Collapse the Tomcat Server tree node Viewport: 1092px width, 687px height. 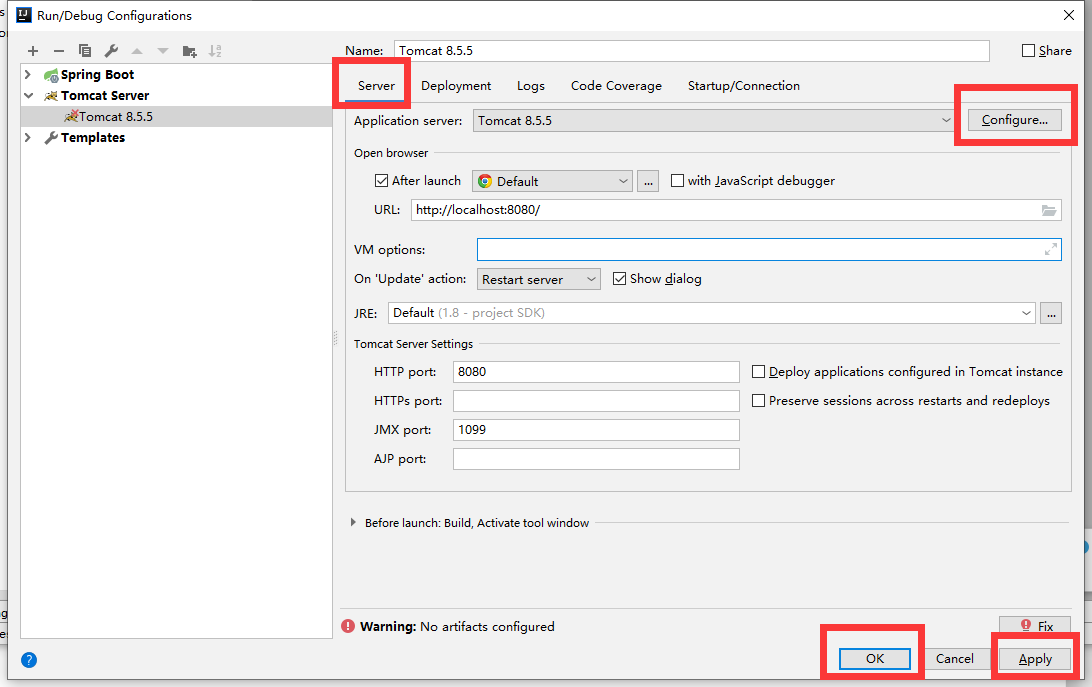click(29, 95)
